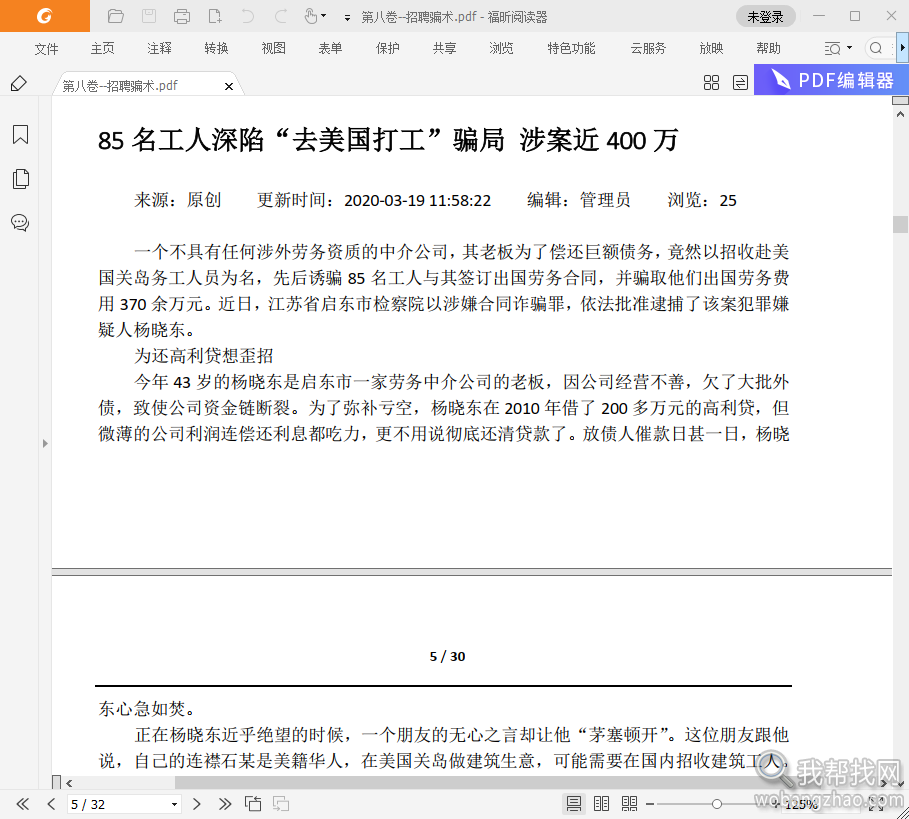
Task: Click the Undo arrow icon
Action: coord(248,16)
